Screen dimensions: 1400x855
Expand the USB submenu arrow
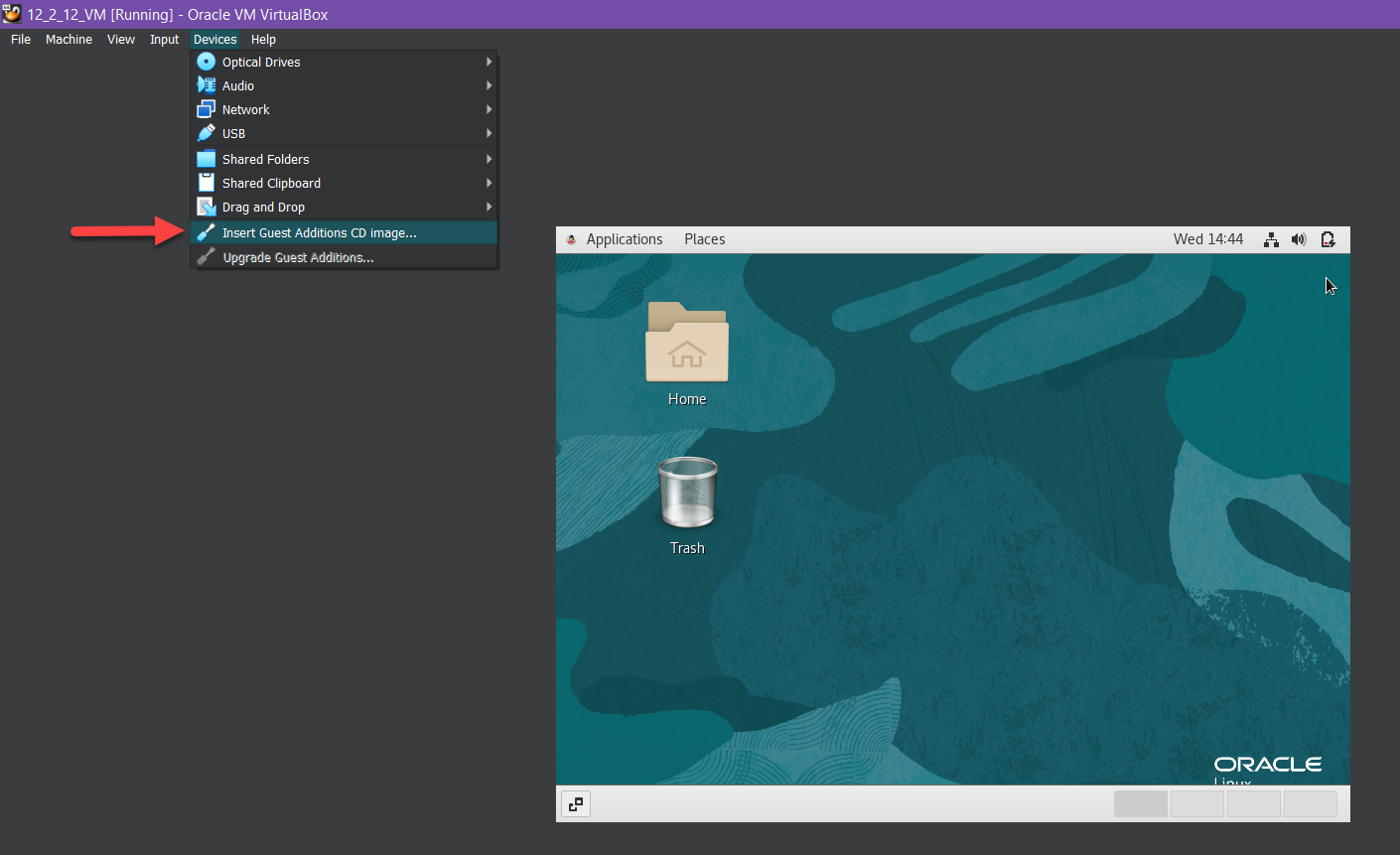tap(489, 133)
